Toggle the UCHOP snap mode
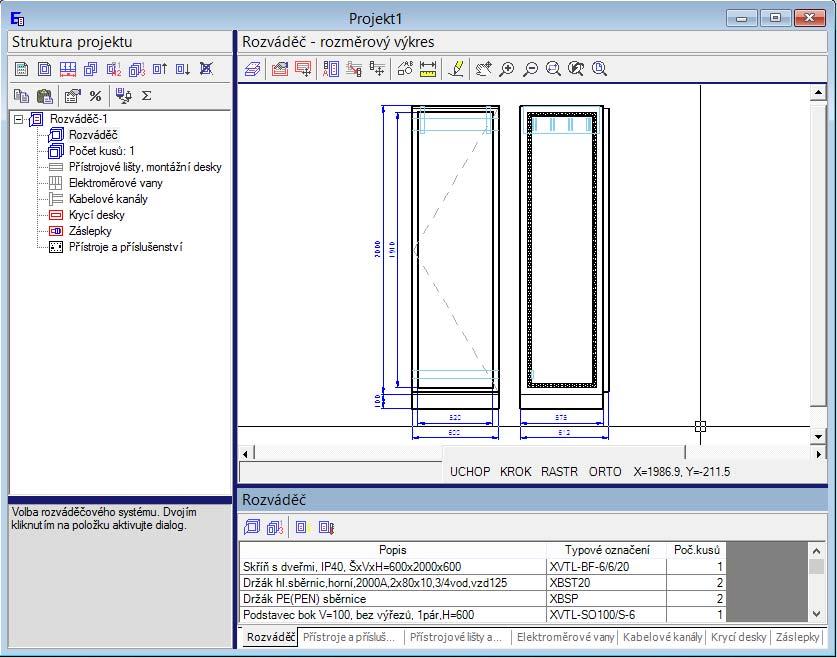The width and height of the screenshot is (837, 658). click(470, 472)
